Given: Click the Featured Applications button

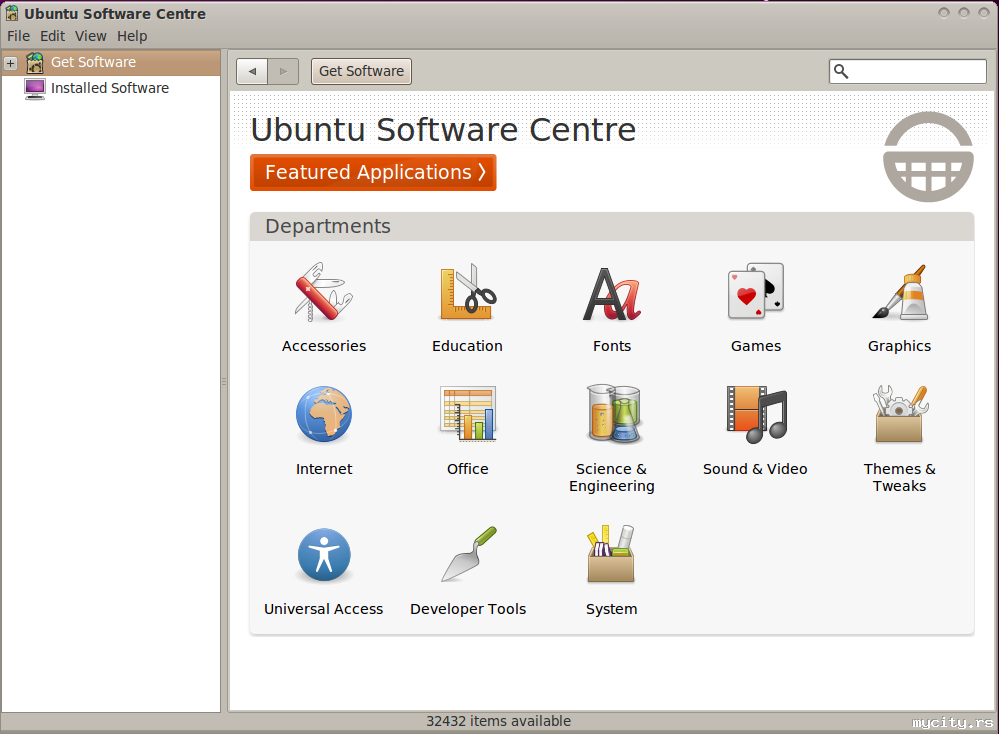Looking at the screenshot, I should click(373, 173).
